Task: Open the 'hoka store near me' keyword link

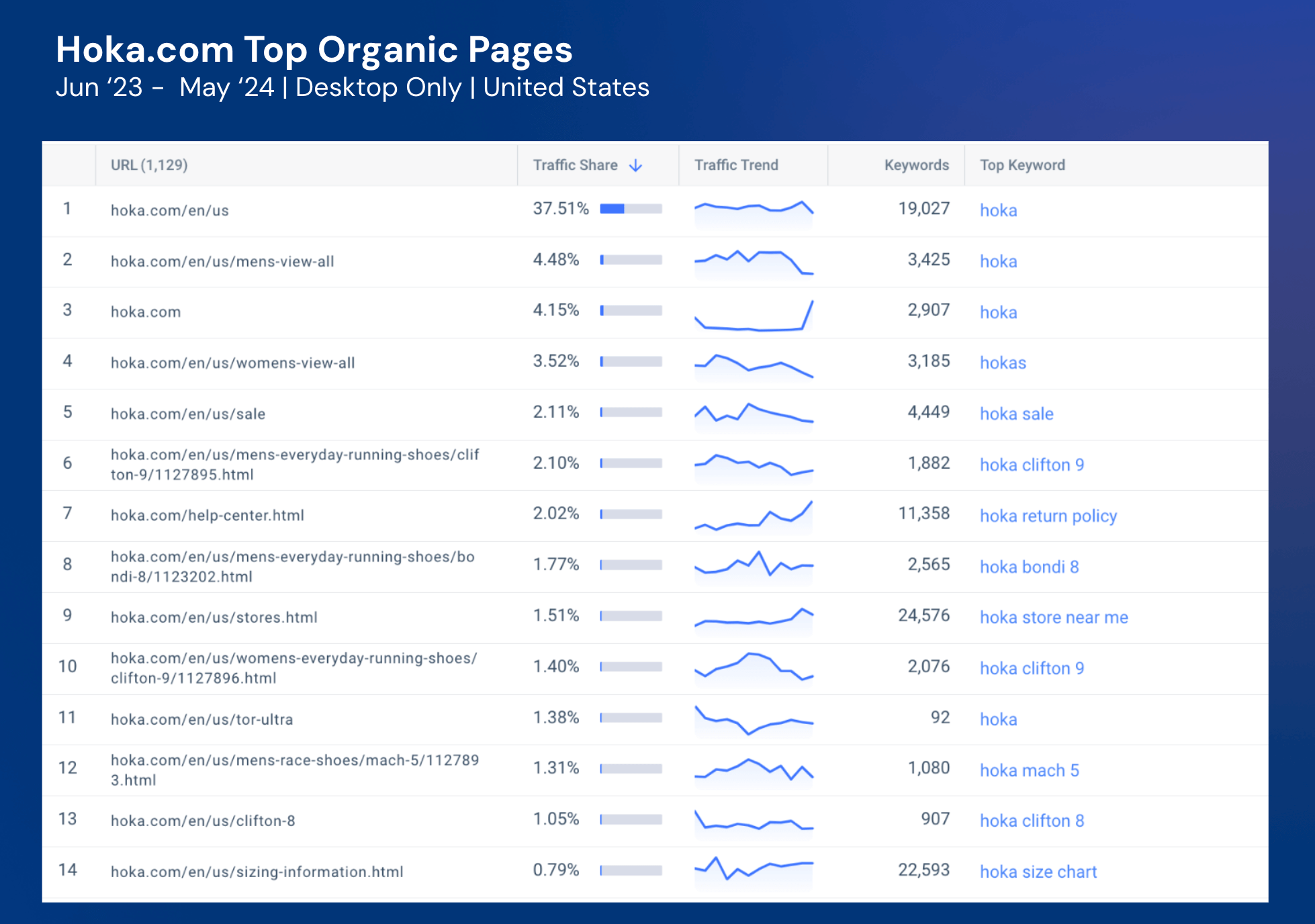Action: 1054,617
